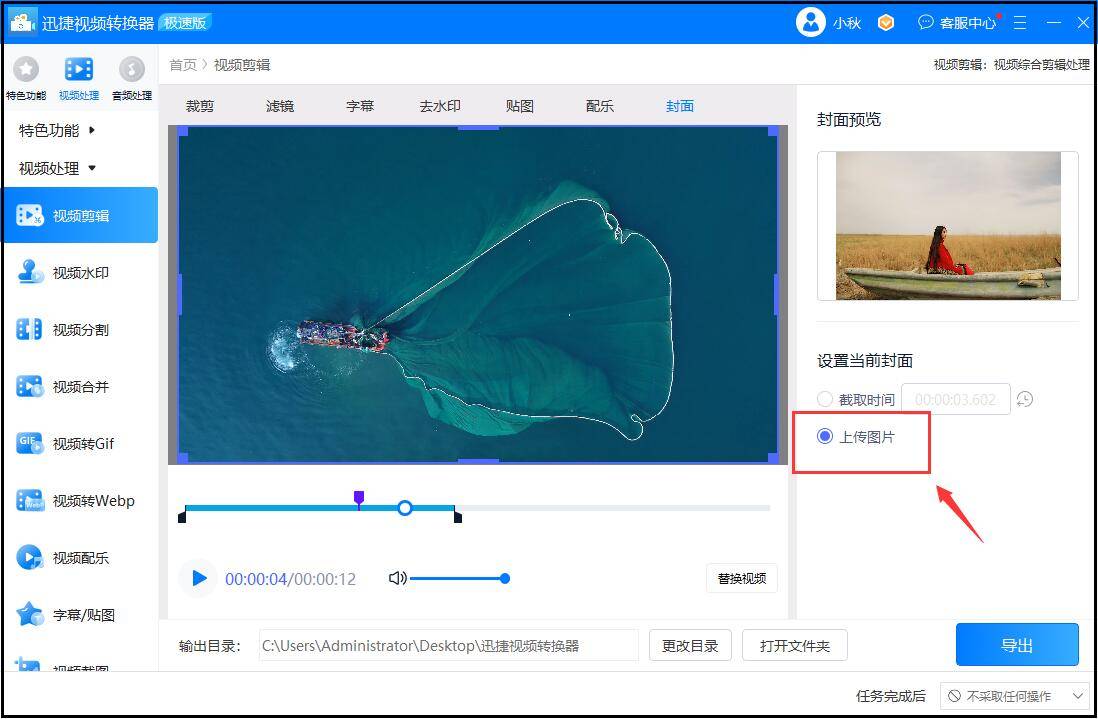Open the 视频分割 tool
This screenshot has height=719, width=1098.
(73, 329)
